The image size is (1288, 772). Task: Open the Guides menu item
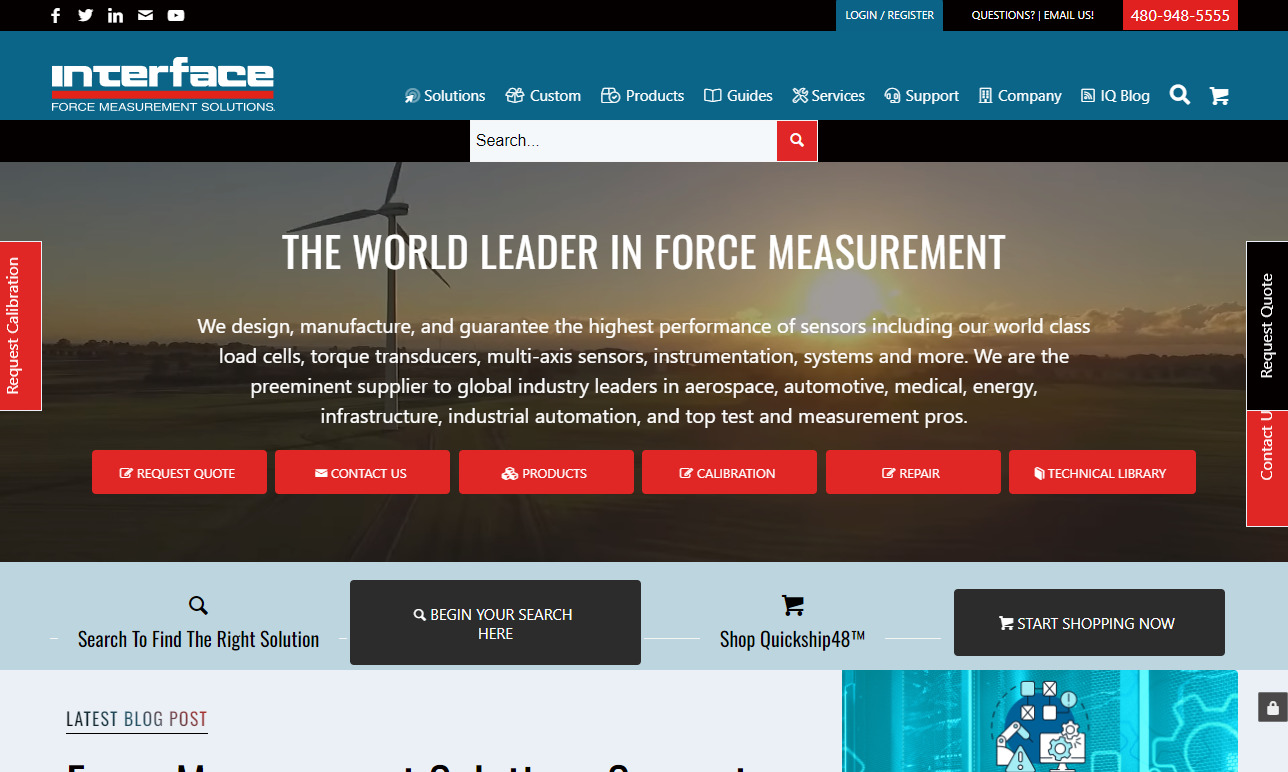(x=738, y=96)
